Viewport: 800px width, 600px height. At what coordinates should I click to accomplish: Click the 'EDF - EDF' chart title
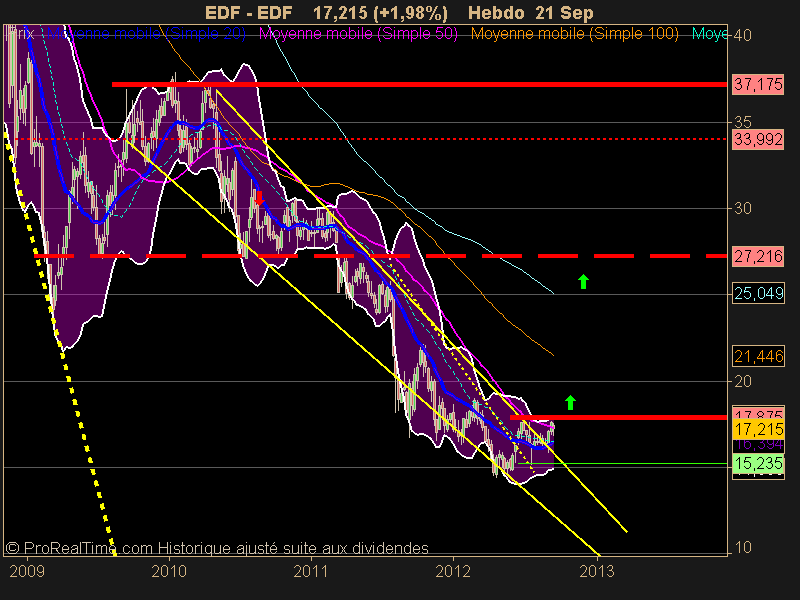[x=248, y=13]
